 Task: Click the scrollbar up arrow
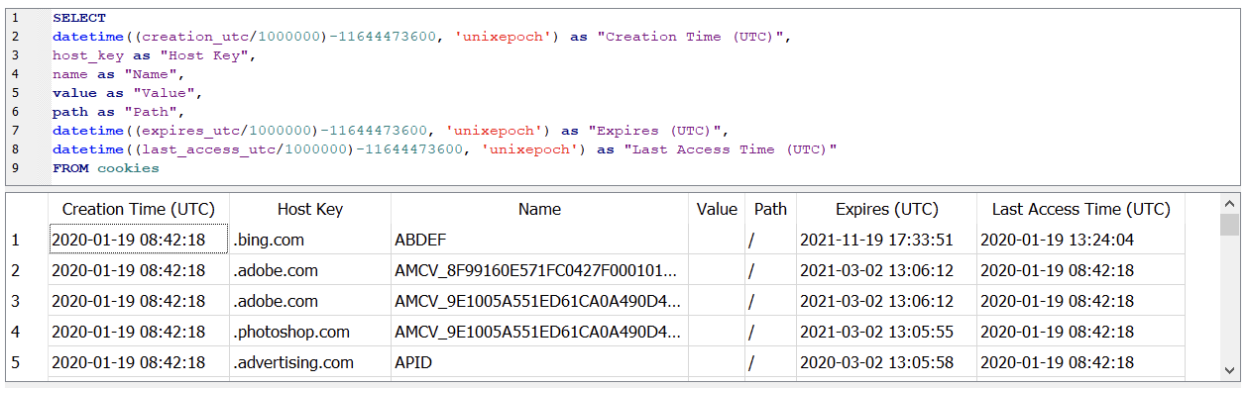(x=1230, y=203)
